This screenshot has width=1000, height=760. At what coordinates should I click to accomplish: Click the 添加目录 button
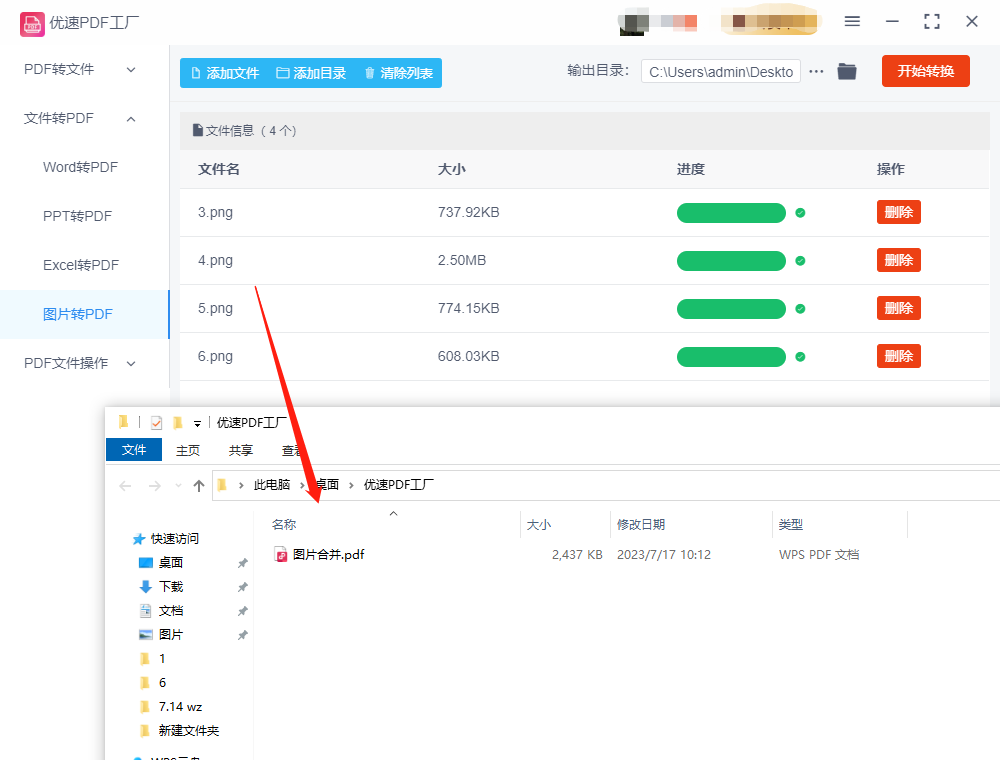point(311,73)
